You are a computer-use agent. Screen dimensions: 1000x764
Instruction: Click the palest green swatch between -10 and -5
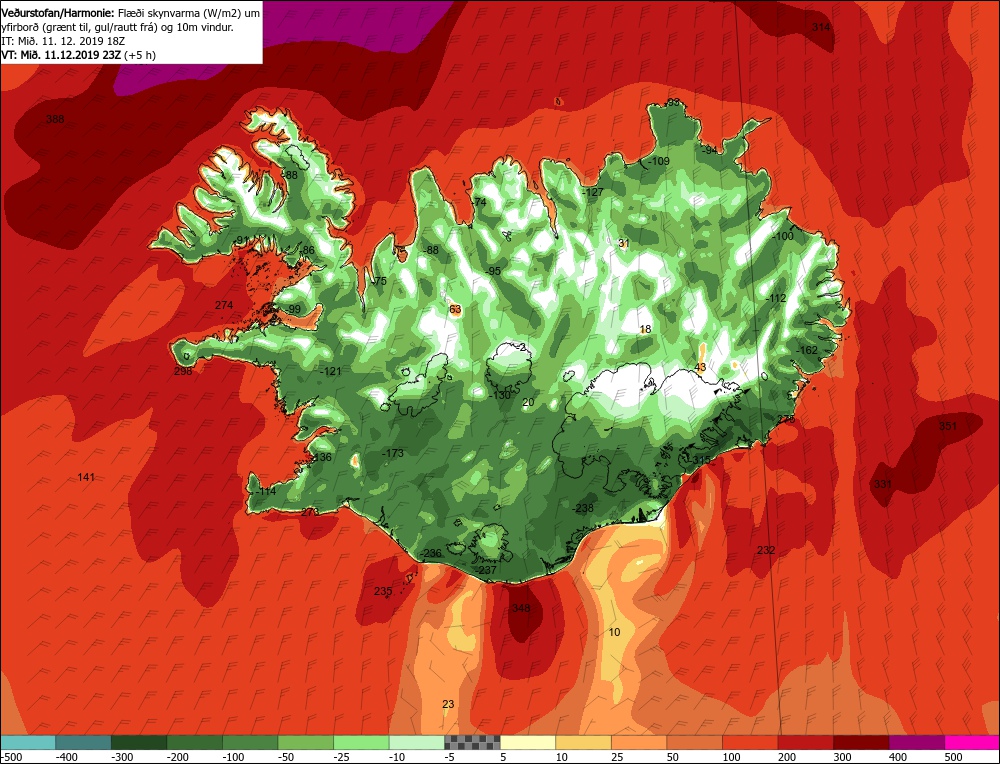[417, 742]
